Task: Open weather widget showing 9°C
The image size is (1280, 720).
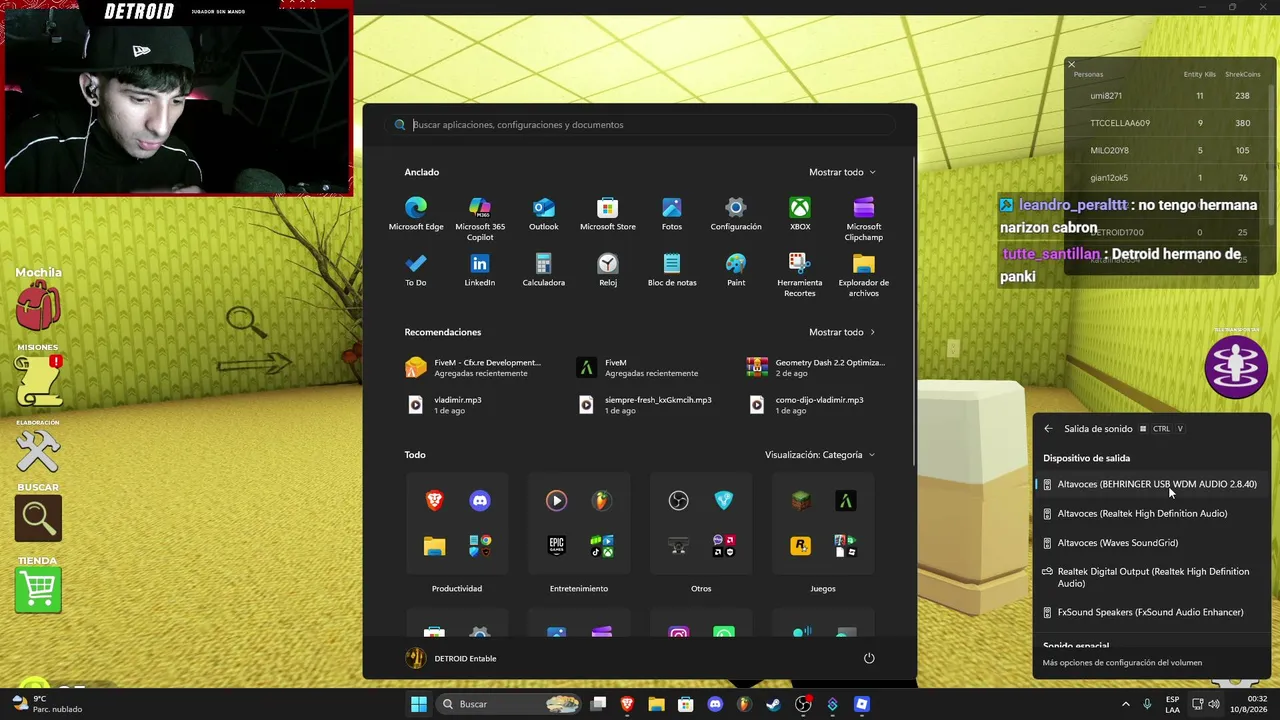Action: tap(47, 704)
